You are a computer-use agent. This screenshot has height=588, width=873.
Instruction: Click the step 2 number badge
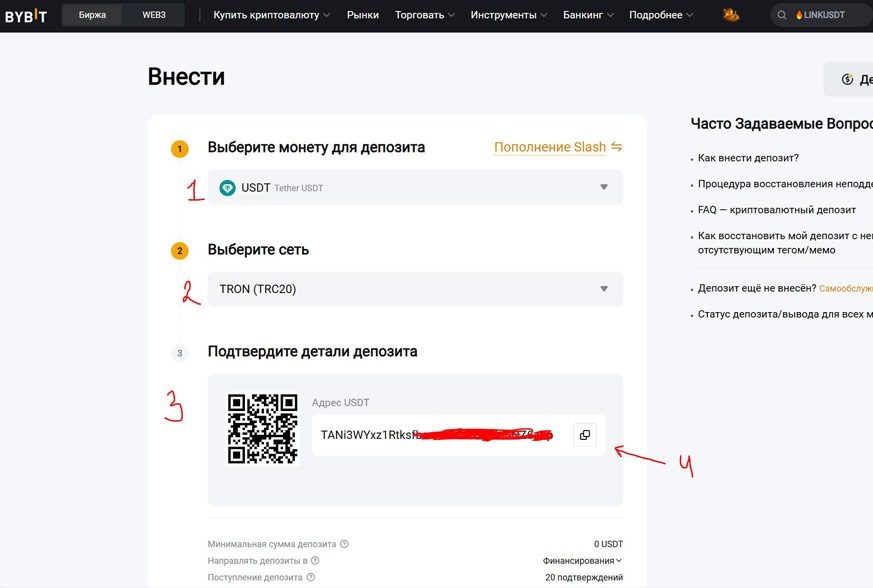(179, 251)
